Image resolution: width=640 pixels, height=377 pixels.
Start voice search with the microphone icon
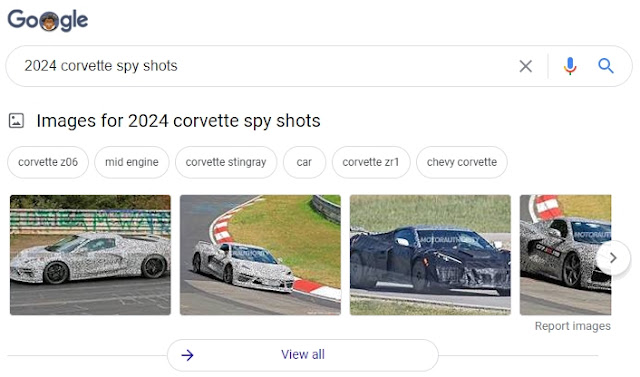click(x=570, y=66)
